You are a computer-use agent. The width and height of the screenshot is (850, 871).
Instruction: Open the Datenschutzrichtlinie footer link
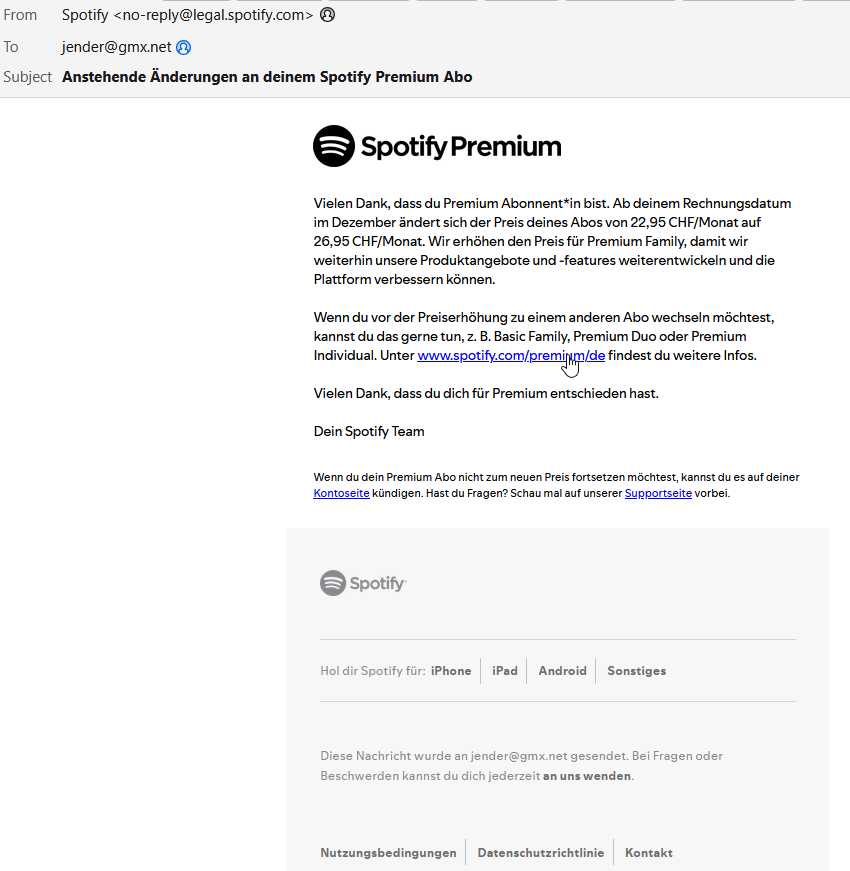(x=540, y=853)
